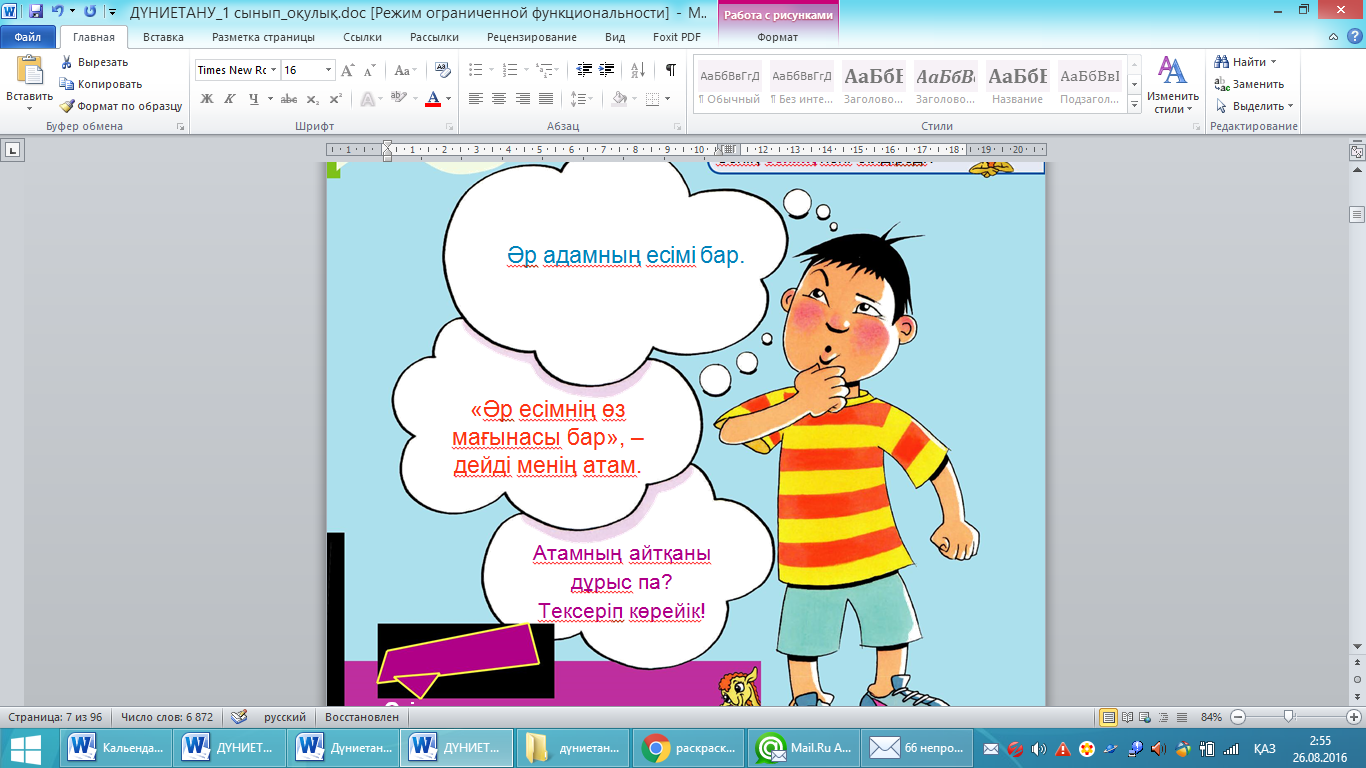Click the sort A-Я icon

(x=637, y=70)
